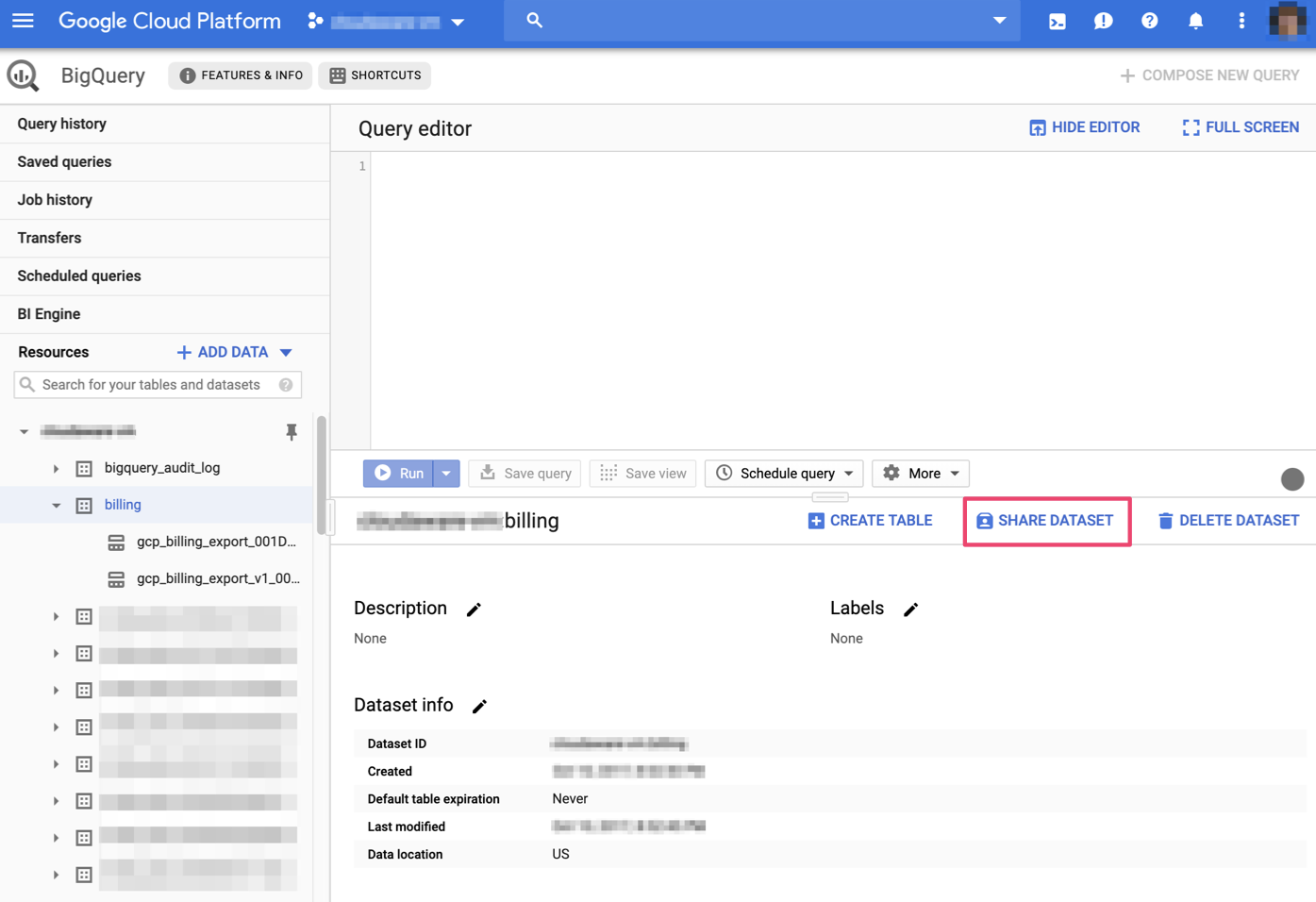Open the Schedule query dropdown

click(x=785, y=474)
